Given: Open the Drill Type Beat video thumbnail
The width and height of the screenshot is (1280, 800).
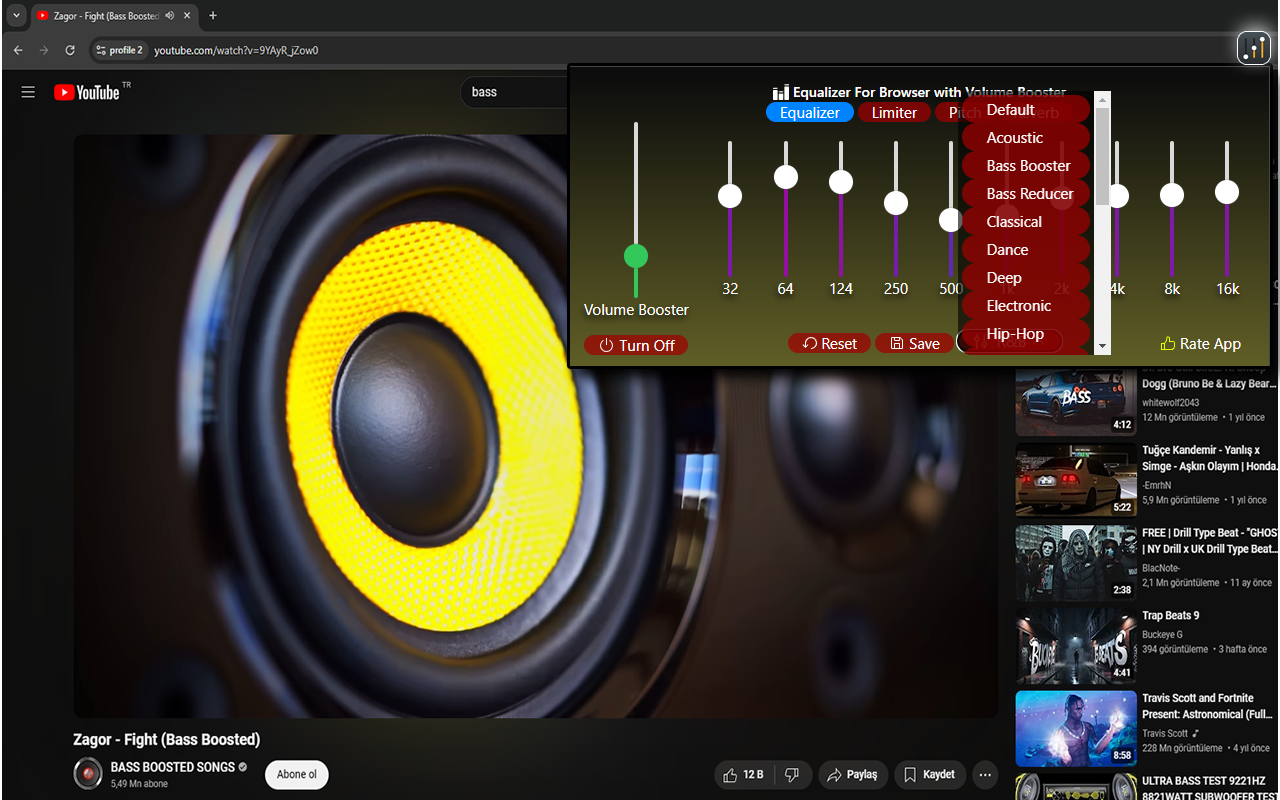Looking at the screenshot, I should [x=1076, y=563].
